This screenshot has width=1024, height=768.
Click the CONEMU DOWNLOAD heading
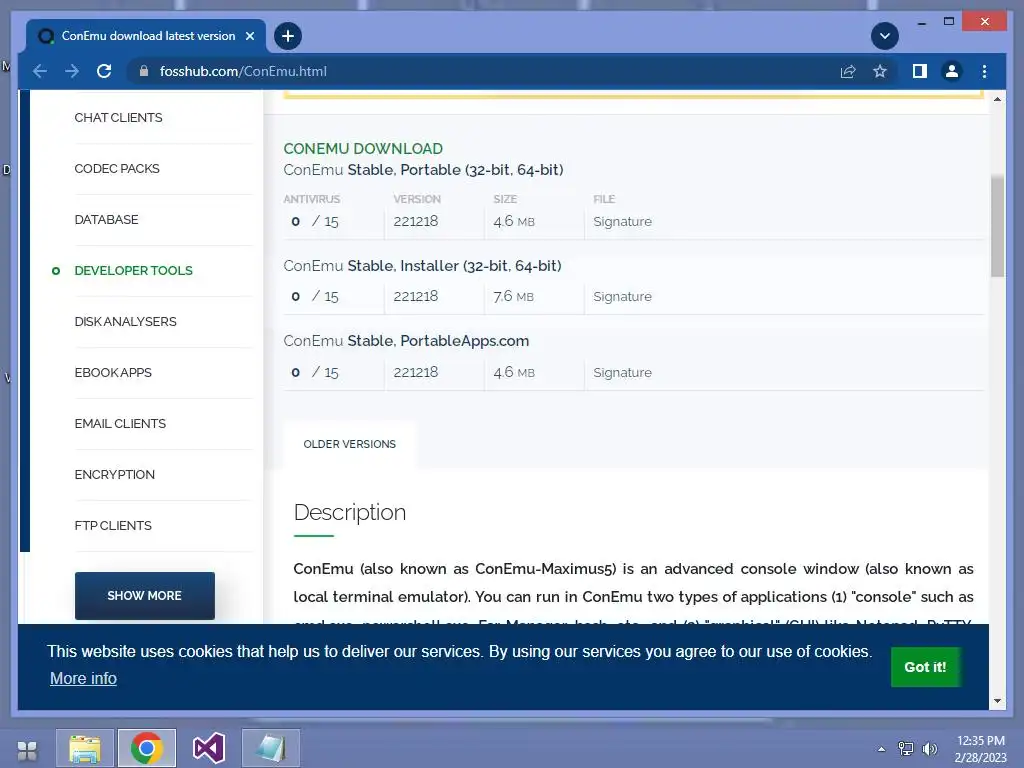[363, 149]
